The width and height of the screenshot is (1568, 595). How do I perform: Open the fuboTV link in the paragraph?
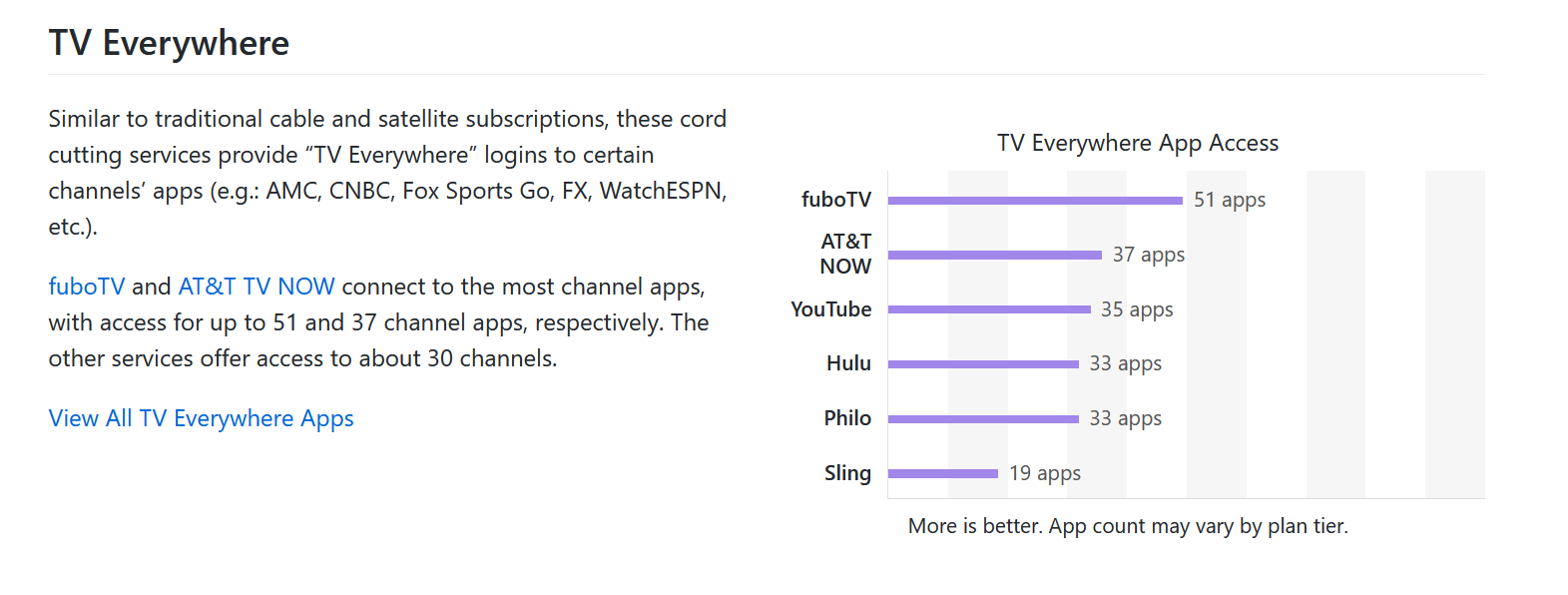87,288
